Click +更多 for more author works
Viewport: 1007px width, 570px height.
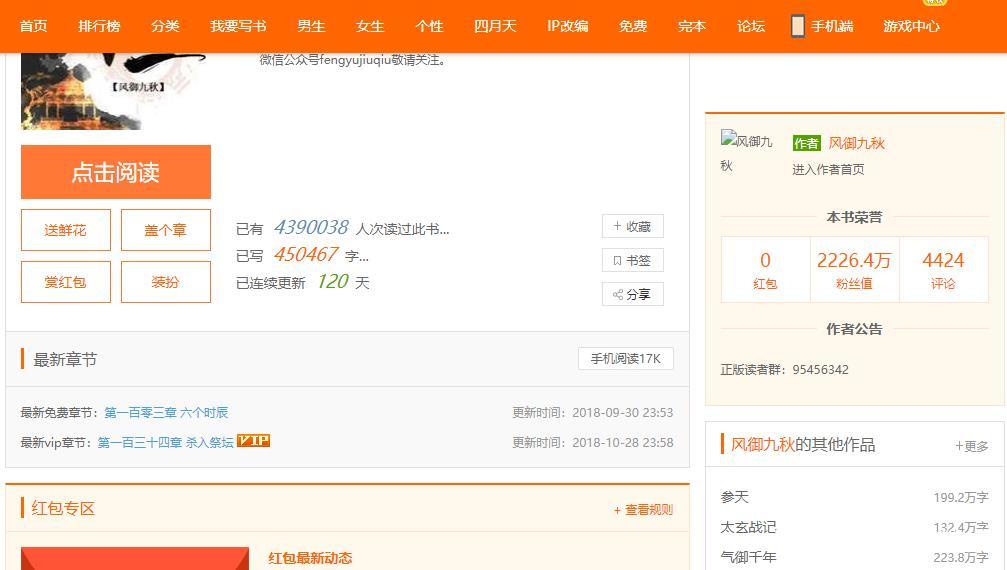[972, 446]
